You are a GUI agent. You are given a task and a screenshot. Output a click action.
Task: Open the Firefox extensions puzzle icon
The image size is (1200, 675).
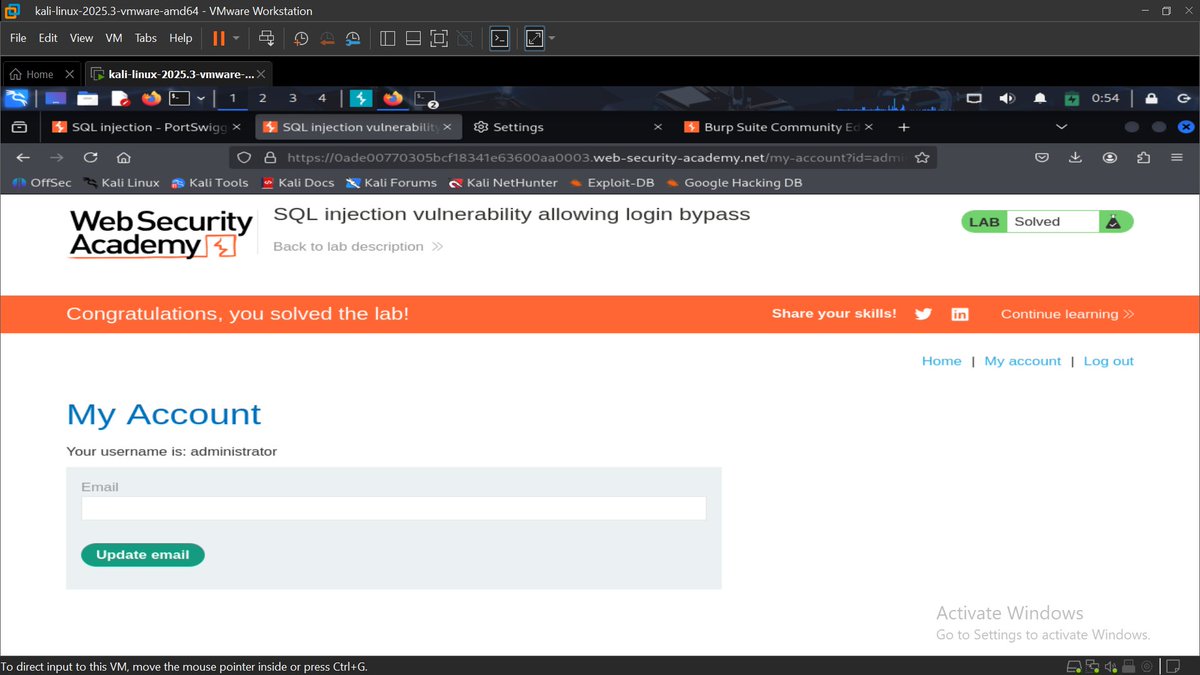[1144, 157]
